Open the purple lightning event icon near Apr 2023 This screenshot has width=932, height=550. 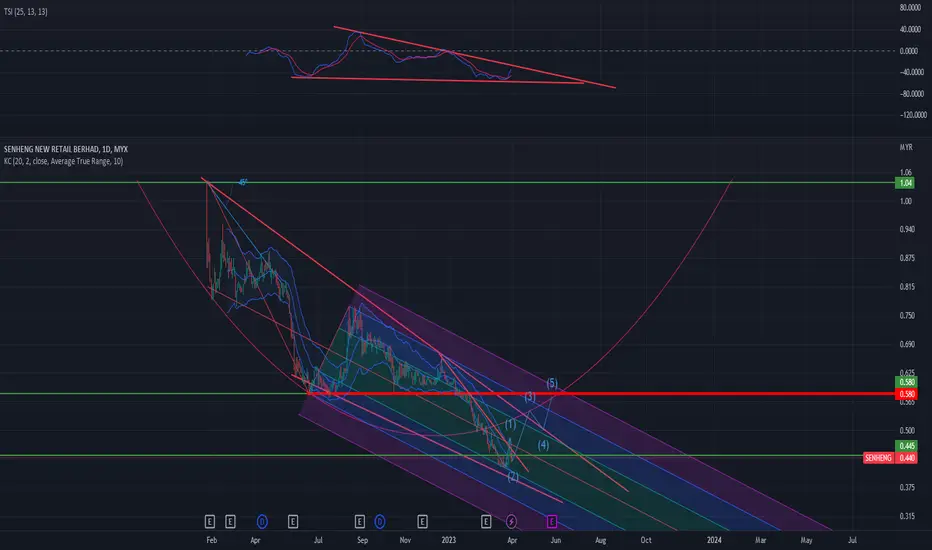click(511, 521)
